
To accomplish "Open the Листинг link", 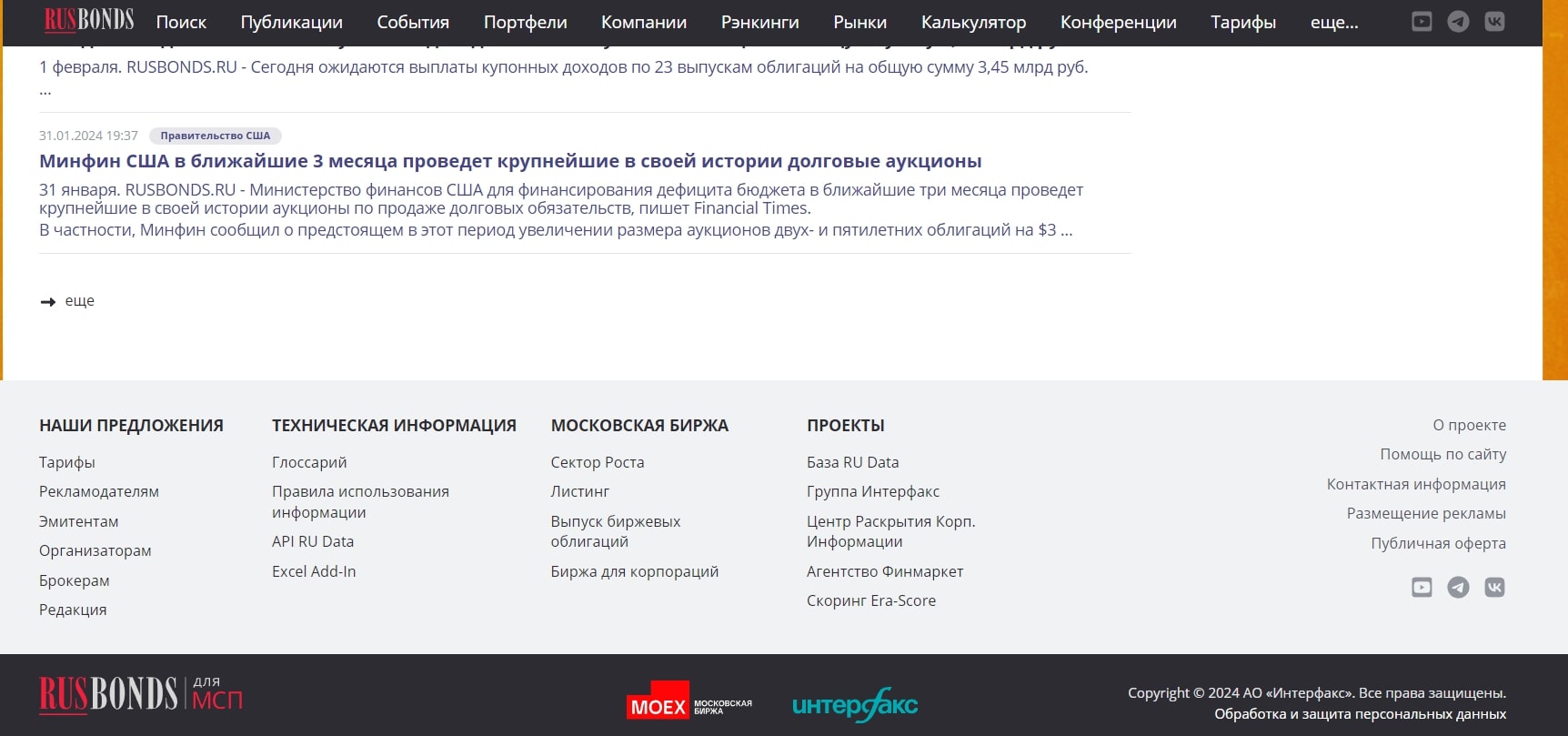I will click(580, 491).
